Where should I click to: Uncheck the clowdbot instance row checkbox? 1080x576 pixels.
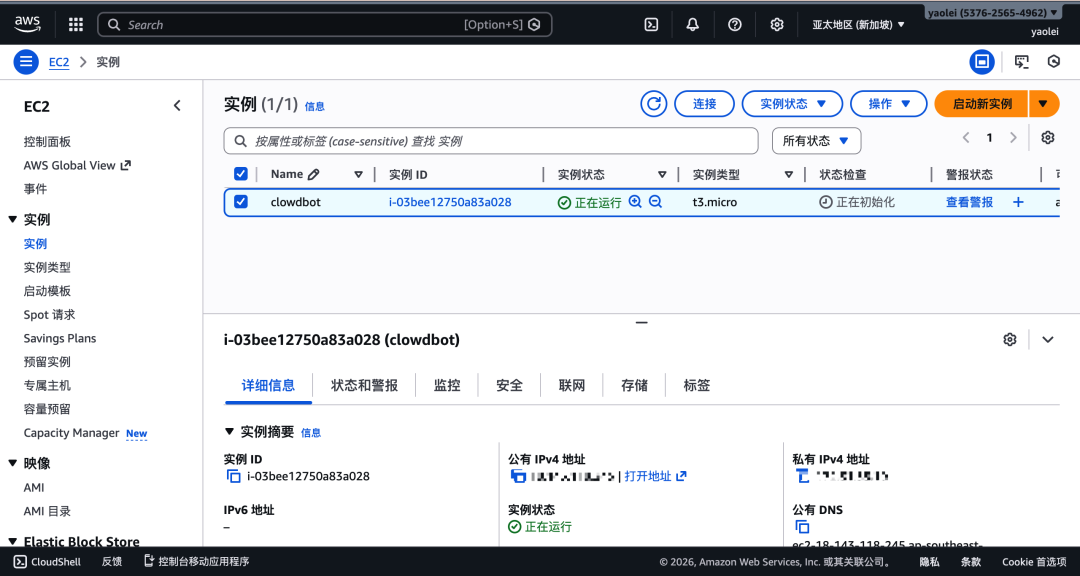click(x=241, y=201)
